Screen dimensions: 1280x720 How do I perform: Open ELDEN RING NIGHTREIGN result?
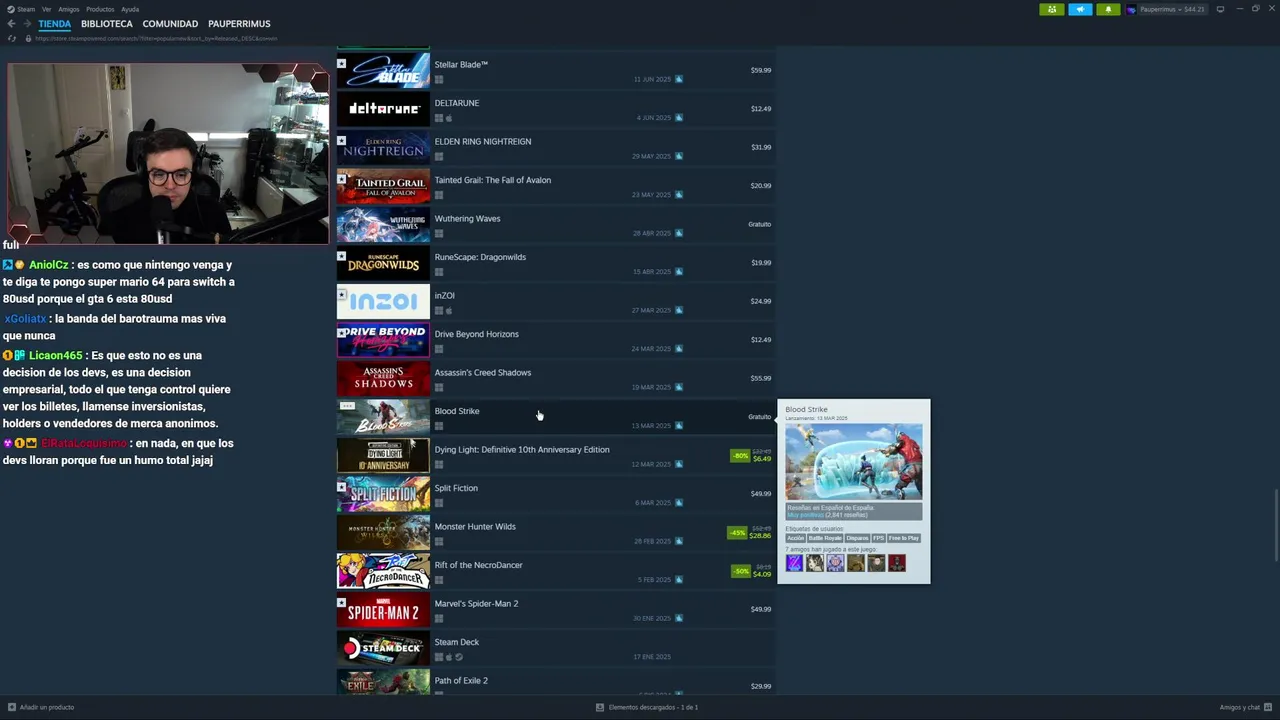pyautogui.click(x=555, y=148)
